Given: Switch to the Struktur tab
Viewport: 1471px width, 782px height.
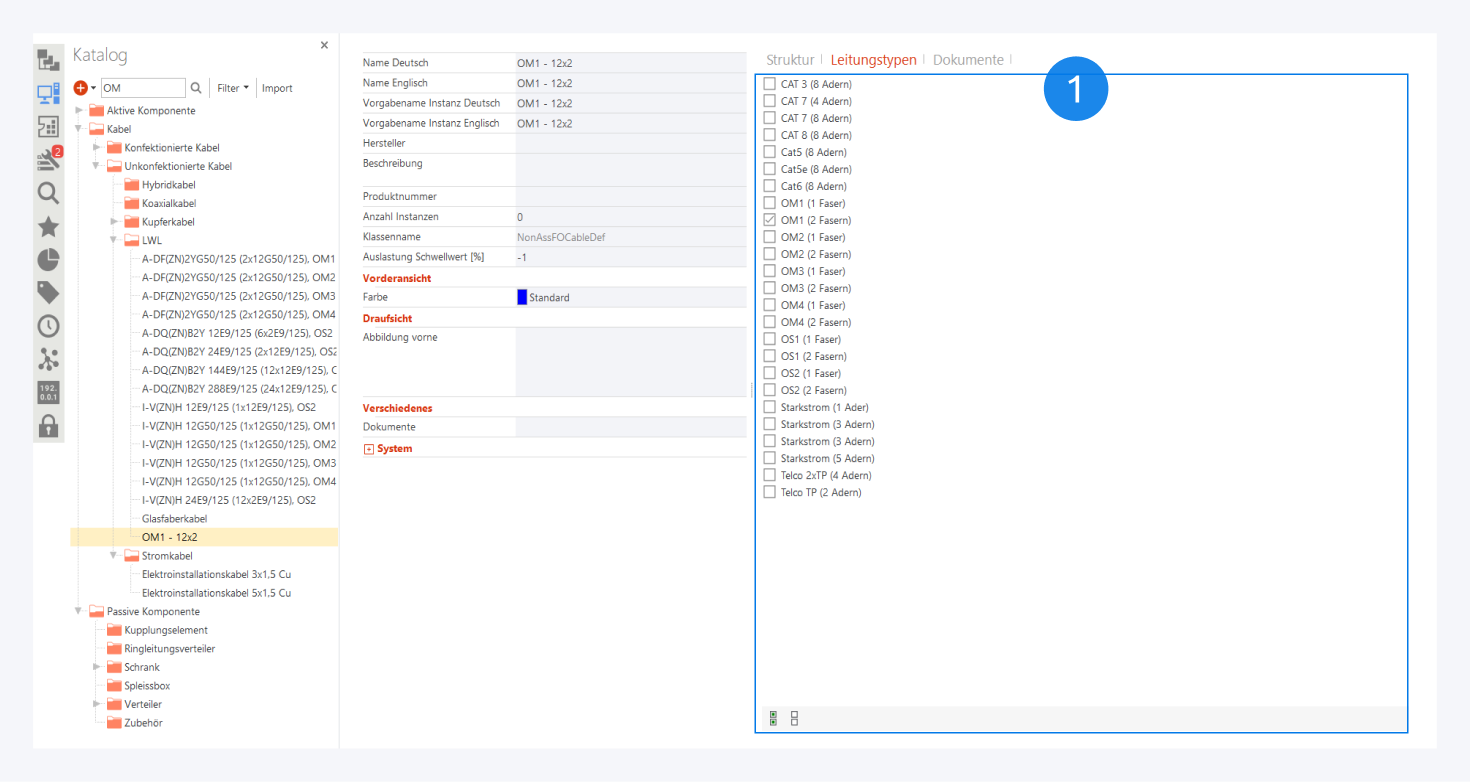Looking at the screenshot, I should [x=790, y=60].
